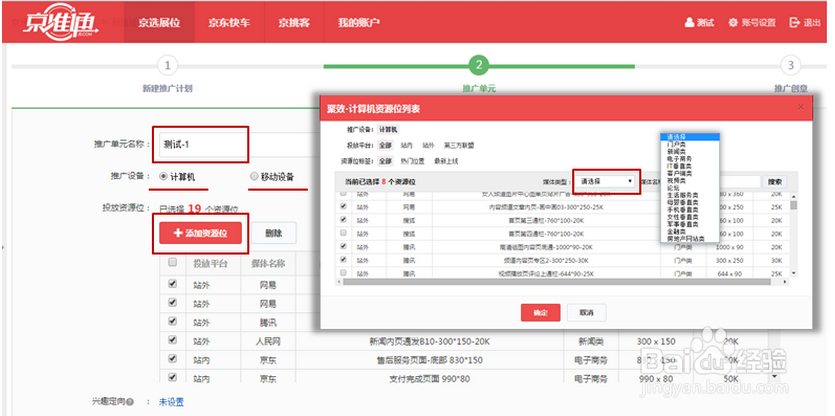This screenshot has height=416, width=835.
Task: Open the 测试 user profile icon
Action: click(x=689, y=22)
